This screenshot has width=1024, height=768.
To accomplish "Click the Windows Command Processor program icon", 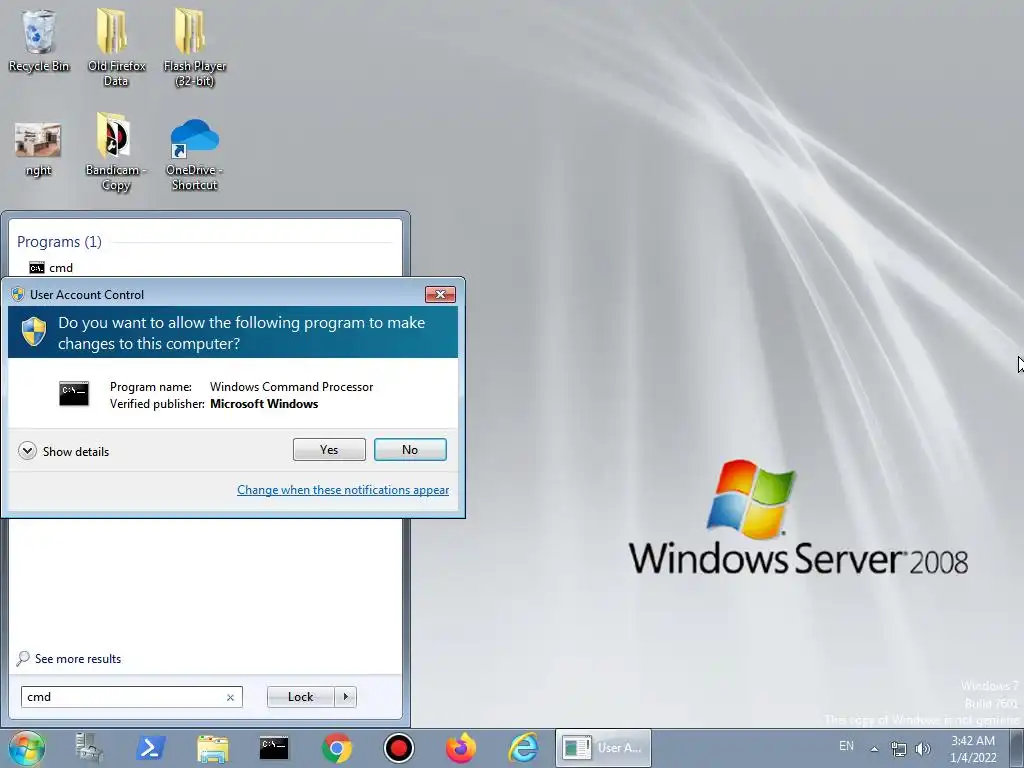I will point(74,394).
